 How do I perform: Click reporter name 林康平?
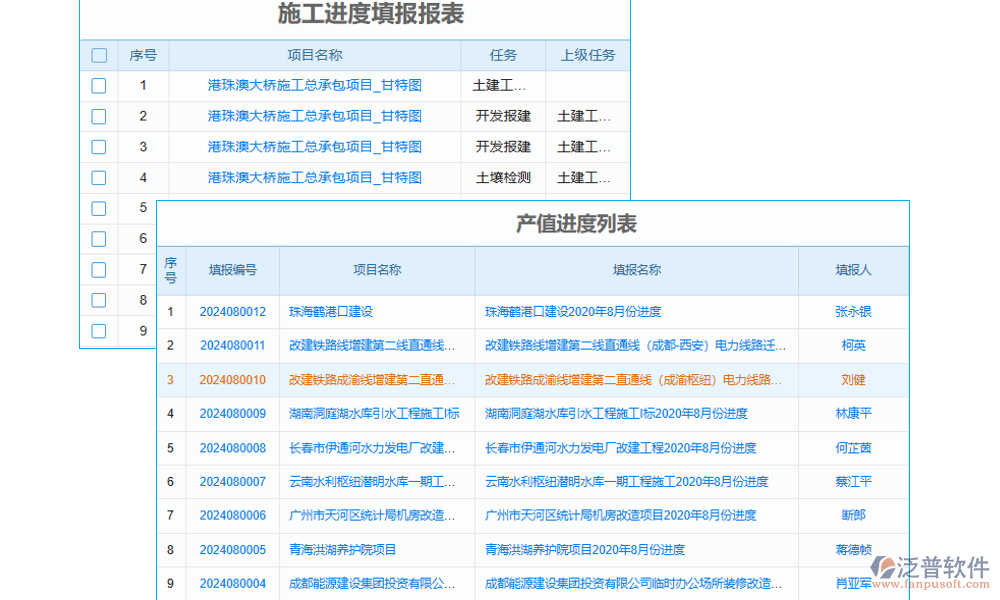pyautogui.click(x=853, y=414)
